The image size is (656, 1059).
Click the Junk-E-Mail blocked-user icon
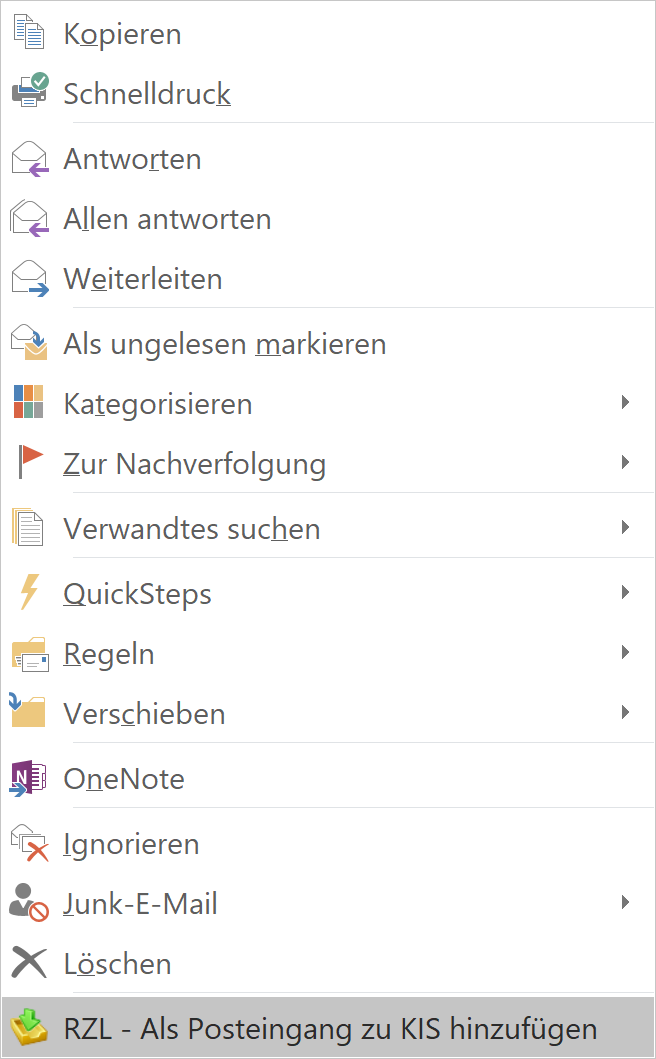28,902
